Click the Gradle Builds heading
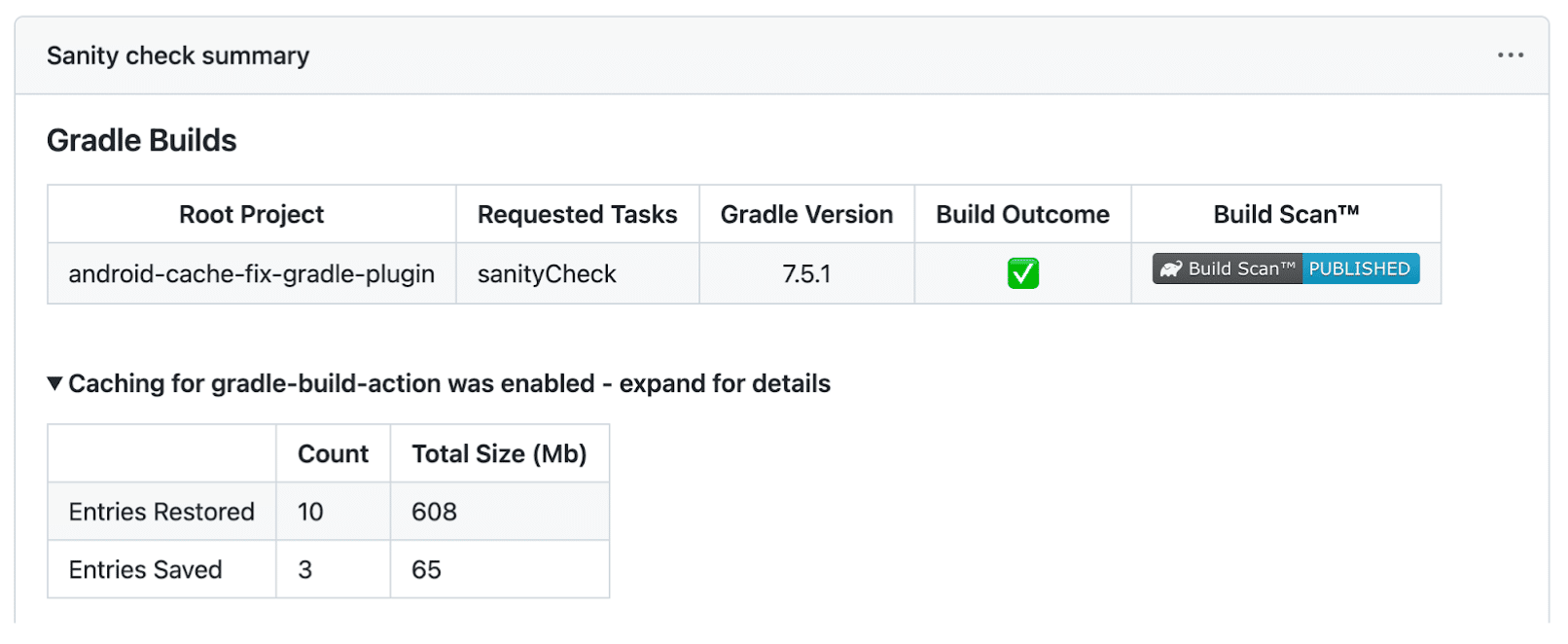This screenshot has width=1568, height=644. point(142,140)
